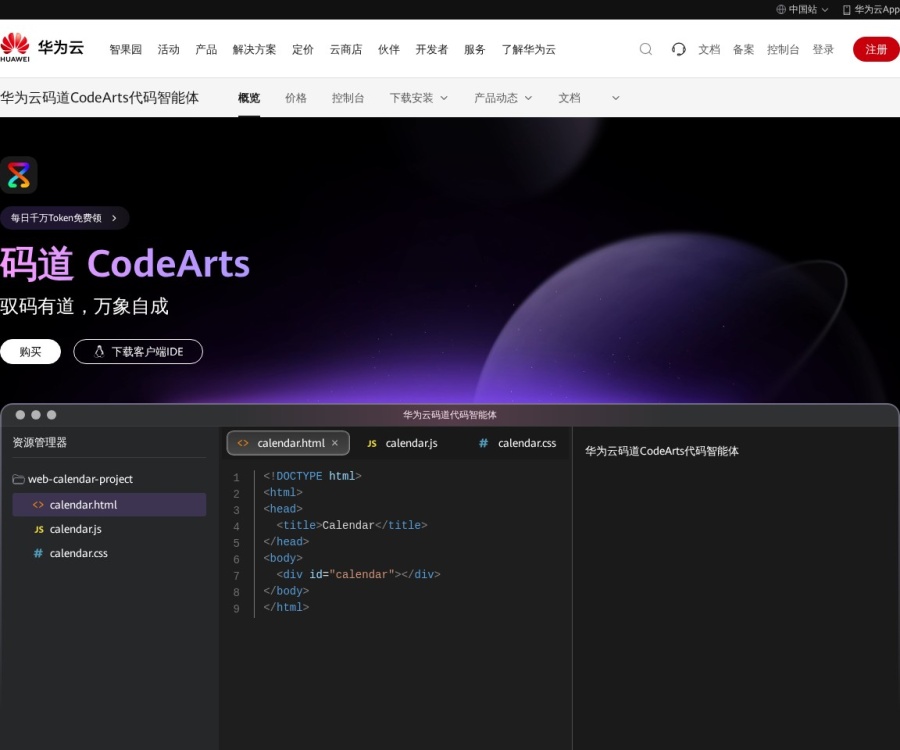Open 活动 menu
Viewport: 900px width, 750px height.
(x=169, y=49)
